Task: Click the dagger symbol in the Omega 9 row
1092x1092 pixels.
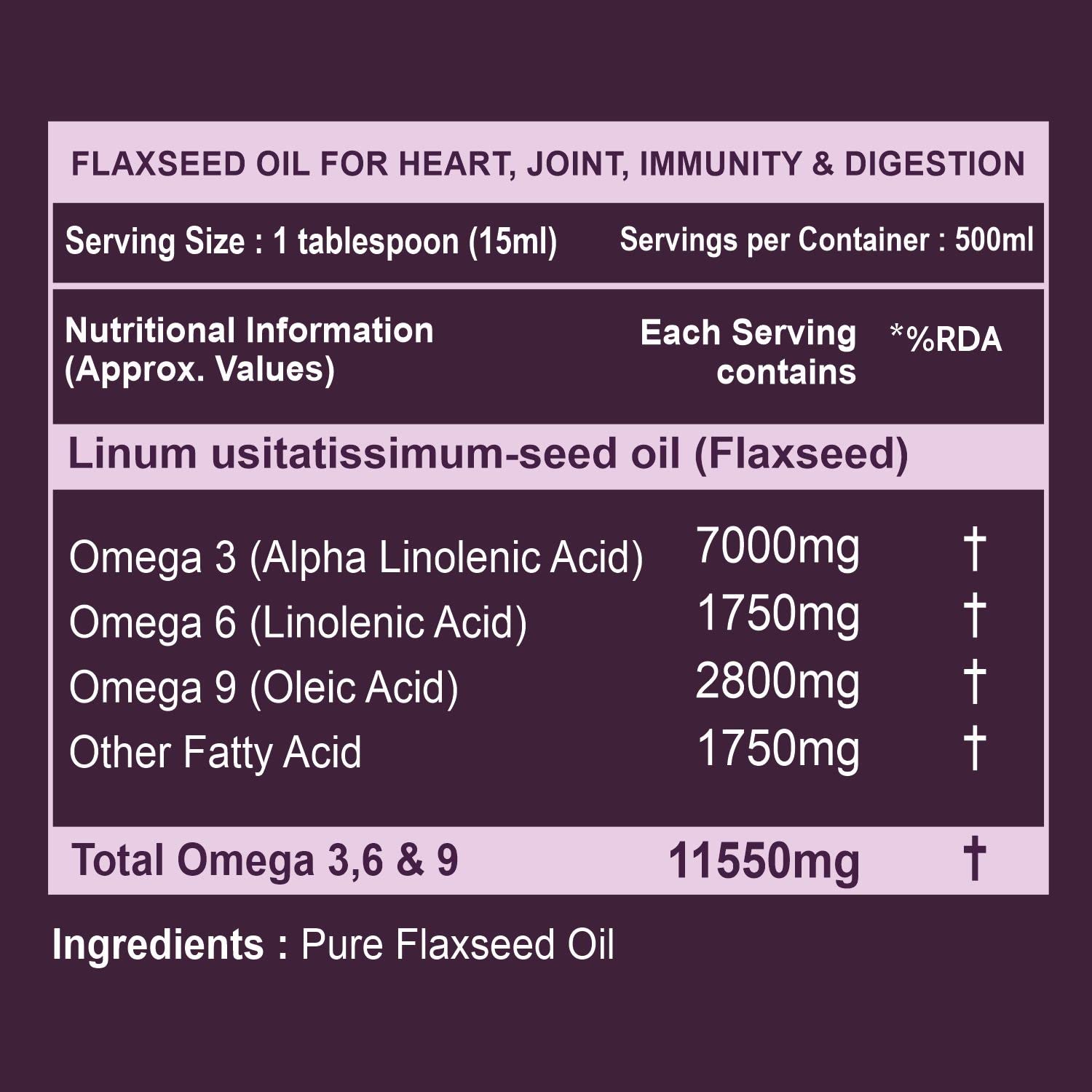Action: (x=974, y=681)
